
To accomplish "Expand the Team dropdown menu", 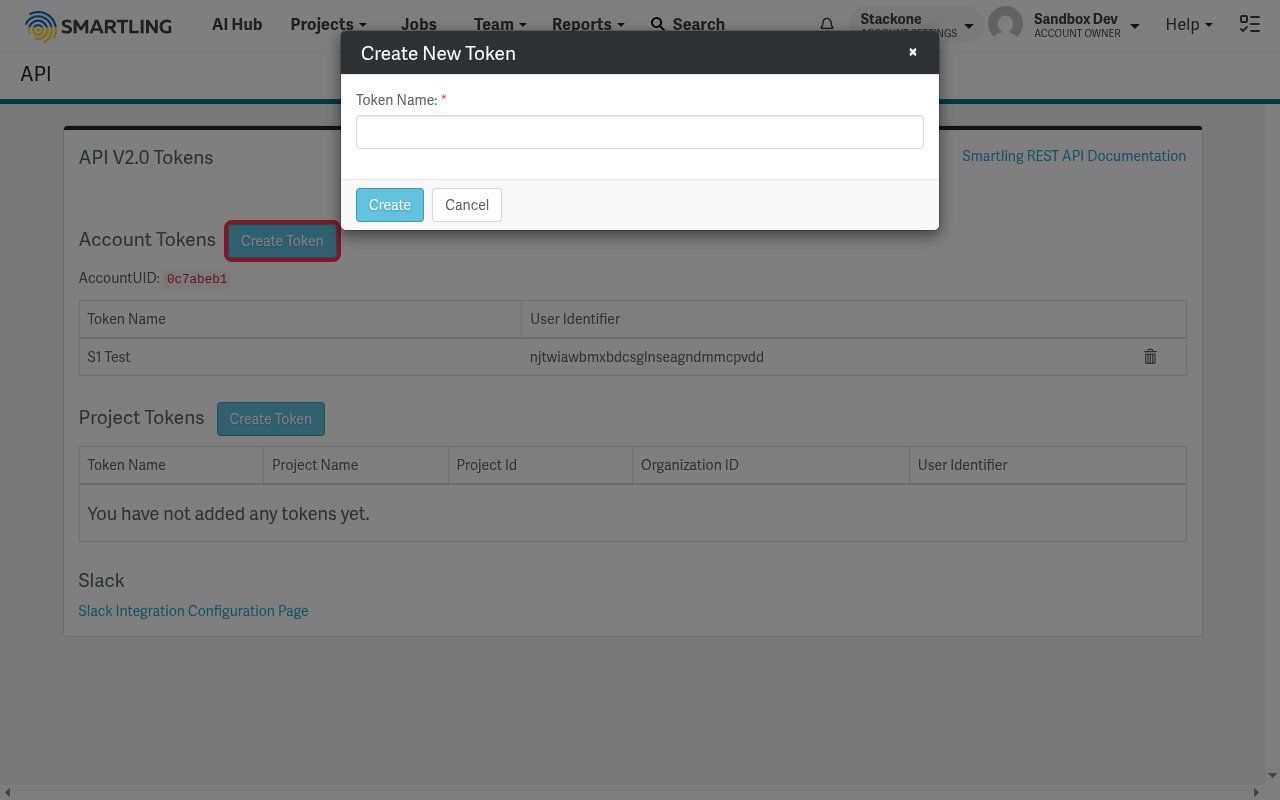I will [500, 24].
